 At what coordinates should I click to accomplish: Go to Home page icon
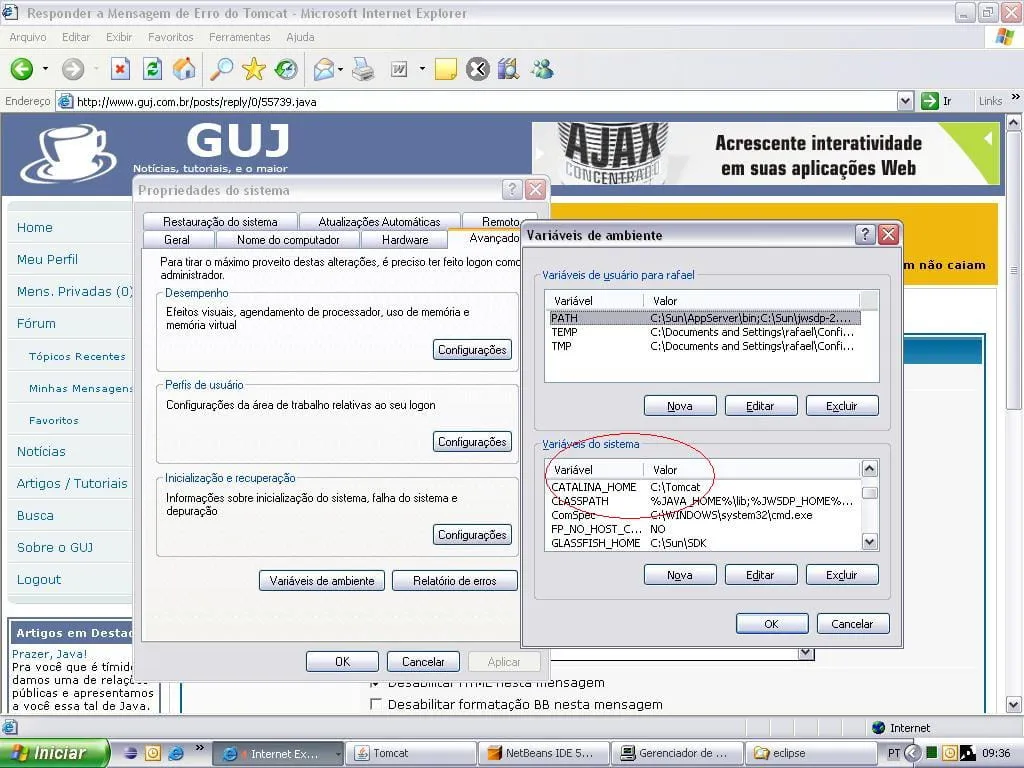(184, 69)
